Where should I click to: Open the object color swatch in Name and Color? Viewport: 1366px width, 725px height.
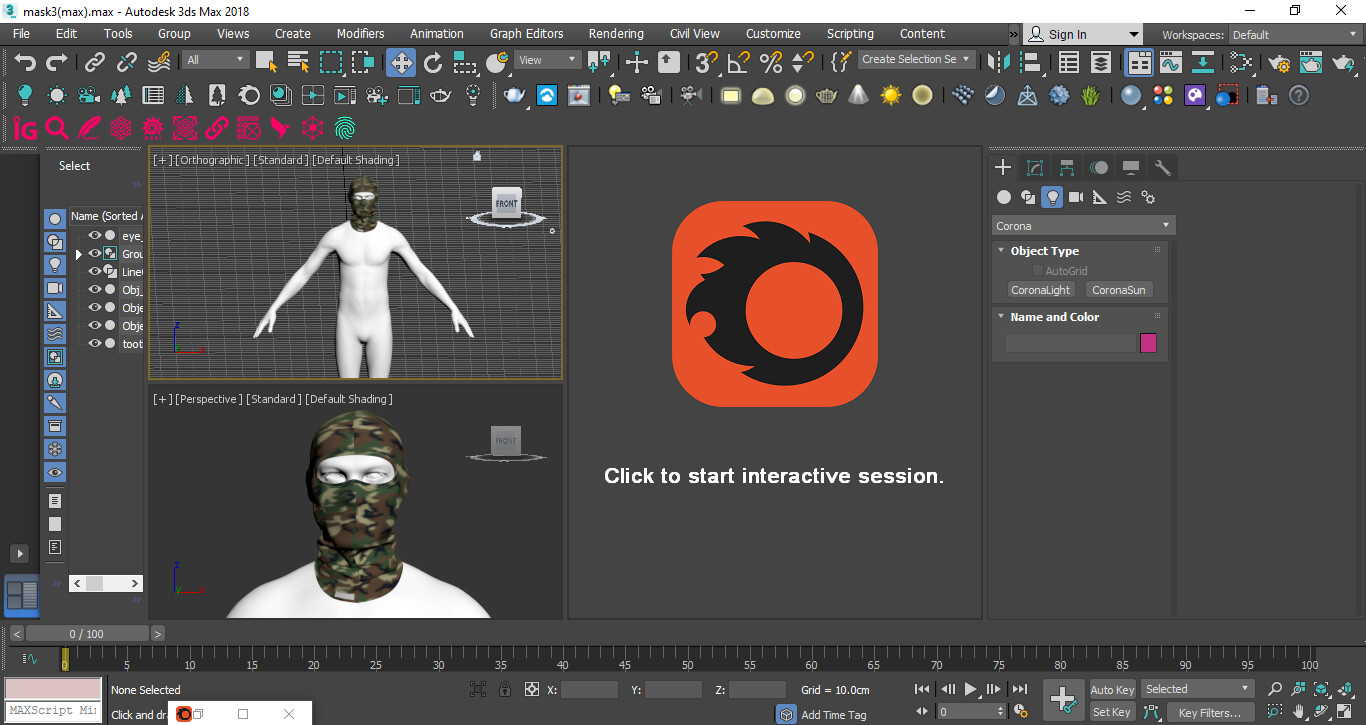(x=1148, y=342)
